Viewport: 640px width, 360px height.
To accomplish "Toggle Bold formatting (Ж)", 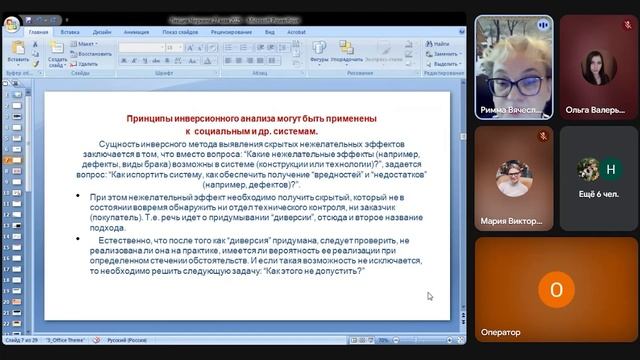I will [124, 61].
